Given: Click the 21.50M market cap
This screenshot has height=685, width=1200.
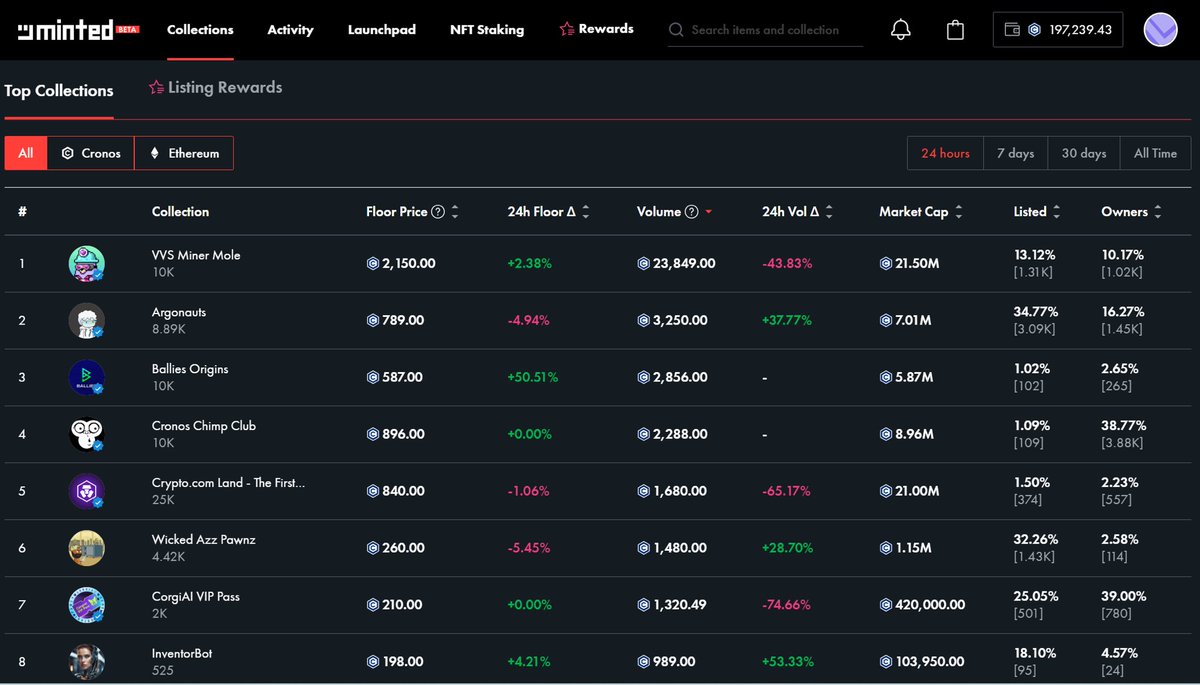Looking at the screenshot, I should tap(908, 264).
